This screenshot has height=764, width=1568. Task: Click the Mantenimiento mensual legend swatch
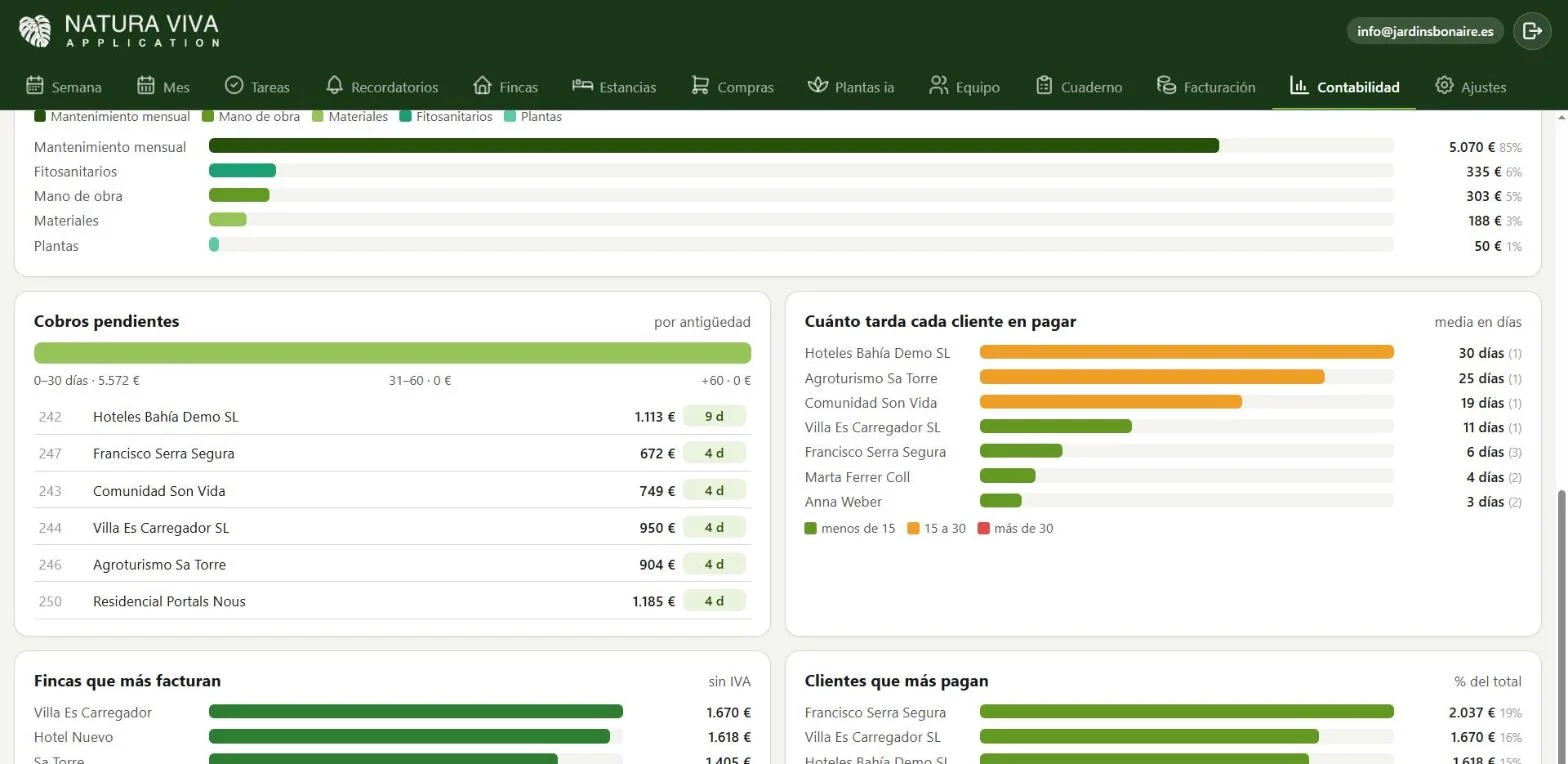(40, 116)
